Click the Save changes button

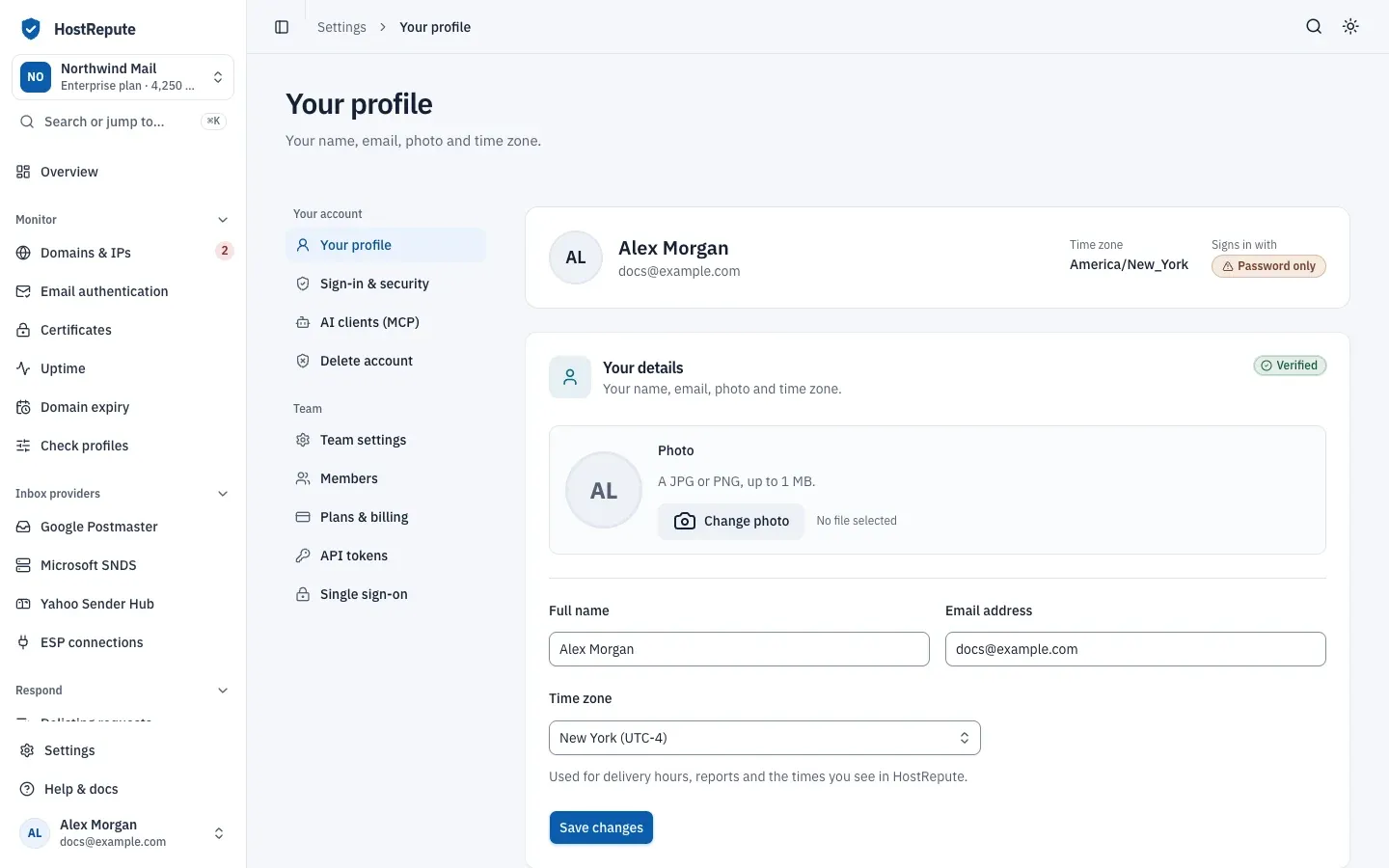pos(601,827)
